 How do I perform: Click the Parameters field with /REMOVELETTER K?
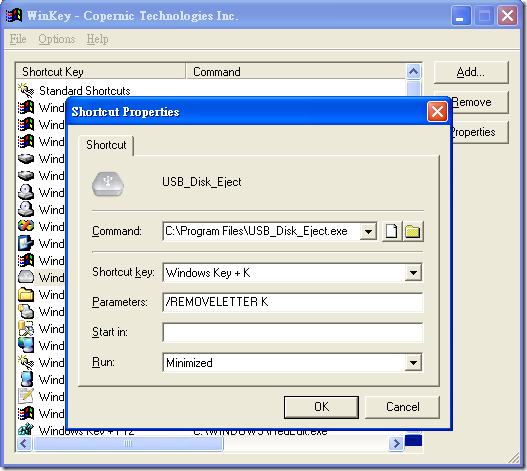pyautogui.click(x=292, y=302)
